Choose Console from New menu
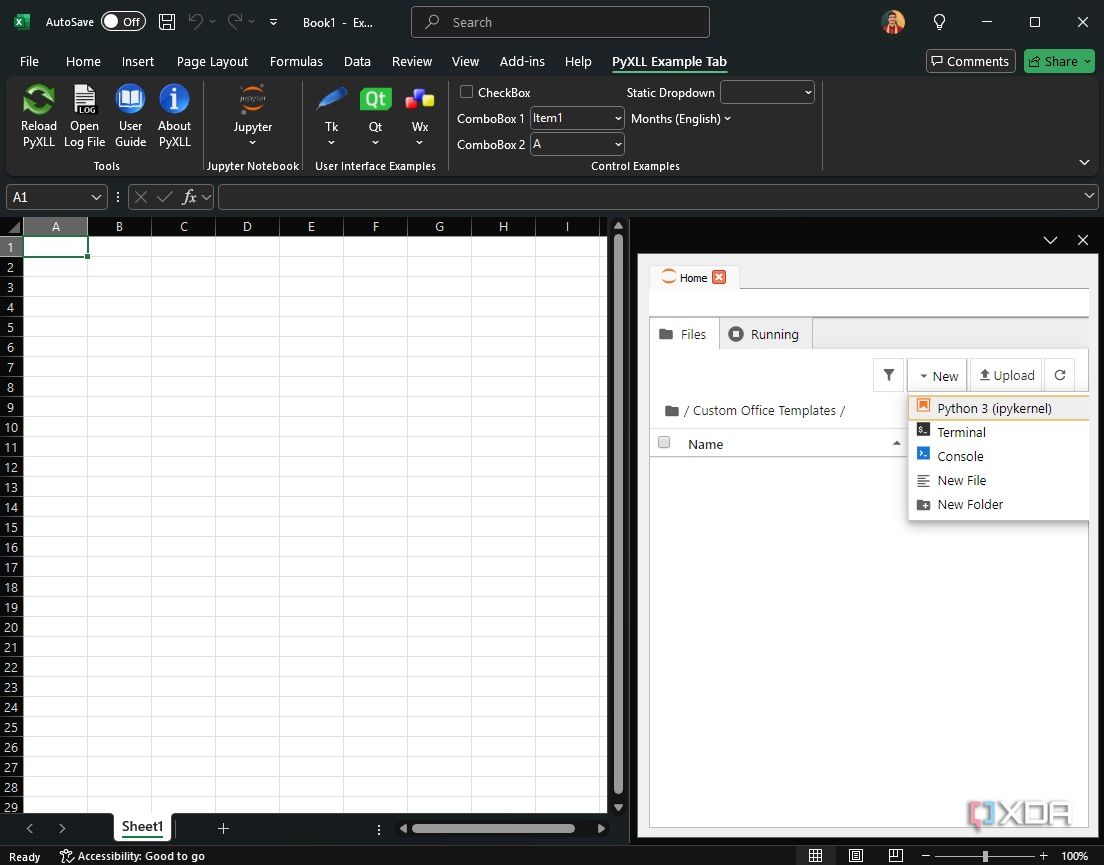The image size is (1104, 865). (998, 456)
